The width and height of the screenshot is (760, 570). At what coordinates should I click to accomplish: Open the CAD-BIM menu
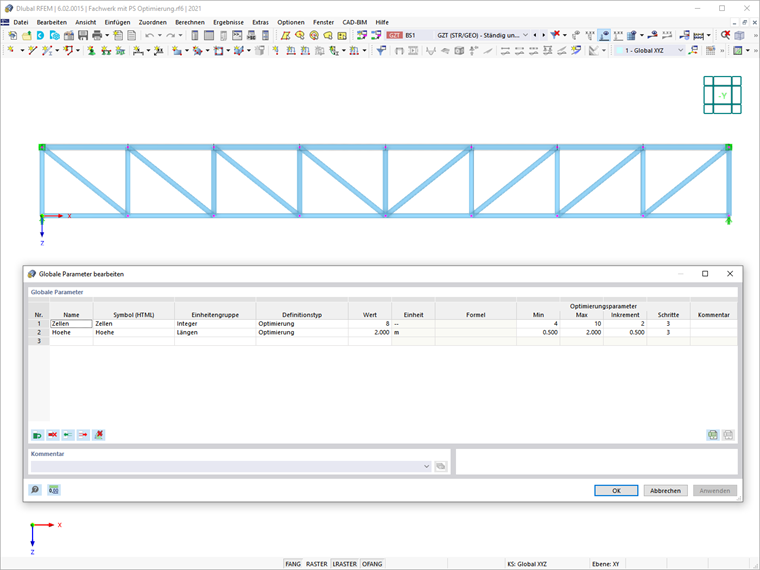pyautogui.click(x=355, y=22)
